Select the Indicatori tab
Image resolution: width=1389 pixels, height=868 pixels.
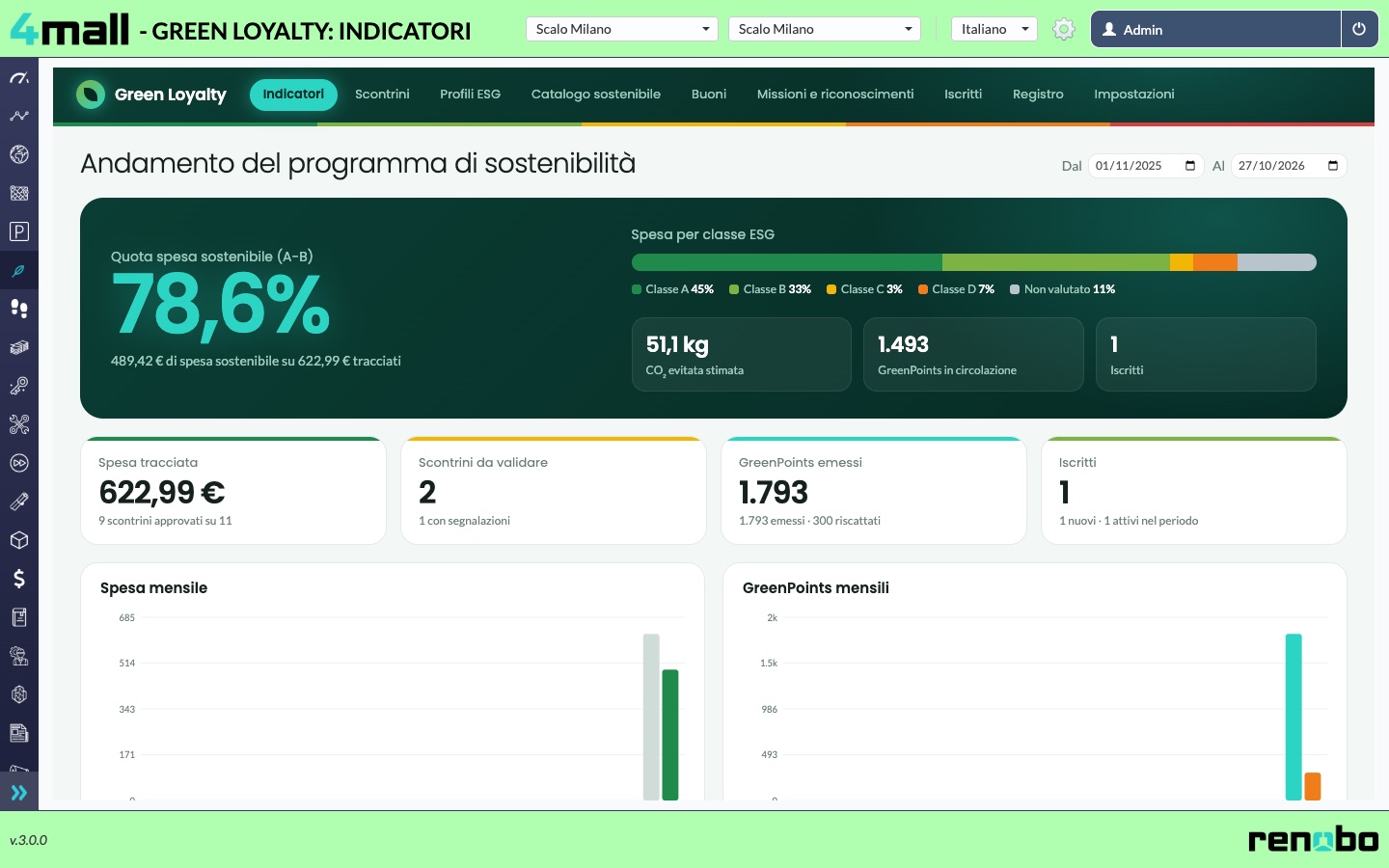pyautogui.click(x=293, y=95)
